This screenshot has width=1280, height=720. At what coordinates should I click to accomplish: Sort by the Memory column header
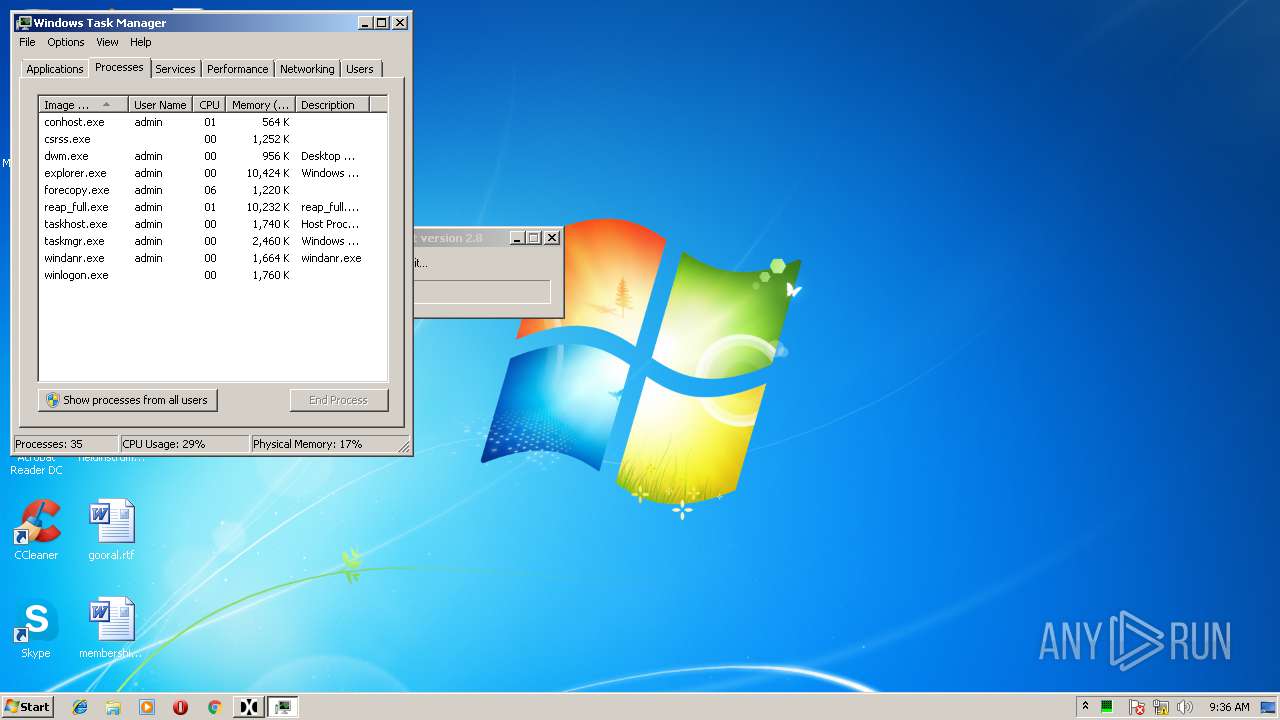(x=260, y=104)
